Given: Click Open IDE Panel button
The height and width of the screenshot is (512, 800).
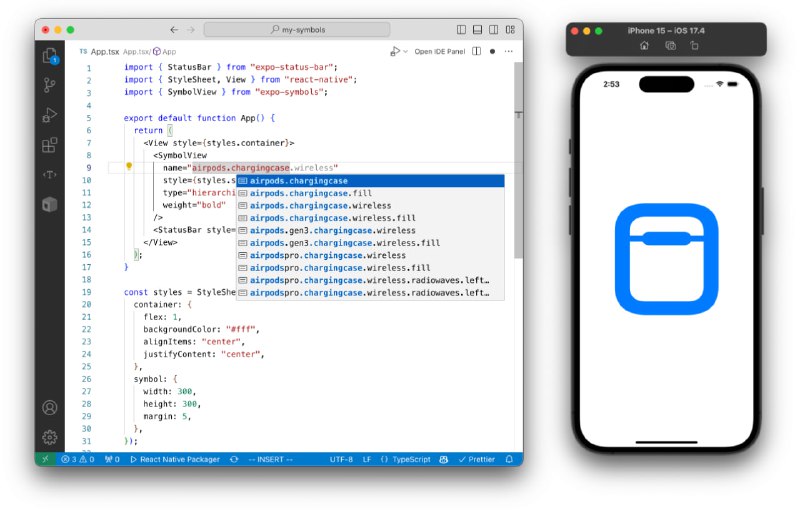Looking at the screenshot, I should point(439,52).
